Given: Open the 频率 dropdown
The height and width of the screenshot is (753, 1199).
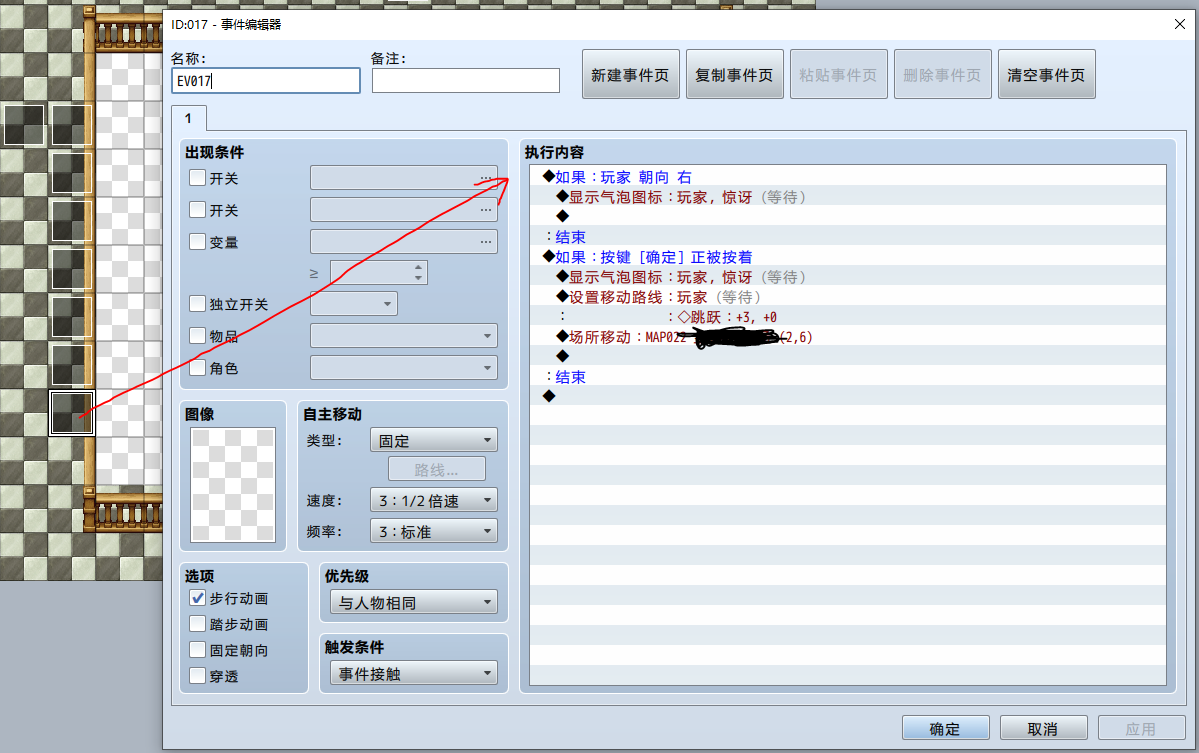Looking at the screenshot, I should click(434, 531).
